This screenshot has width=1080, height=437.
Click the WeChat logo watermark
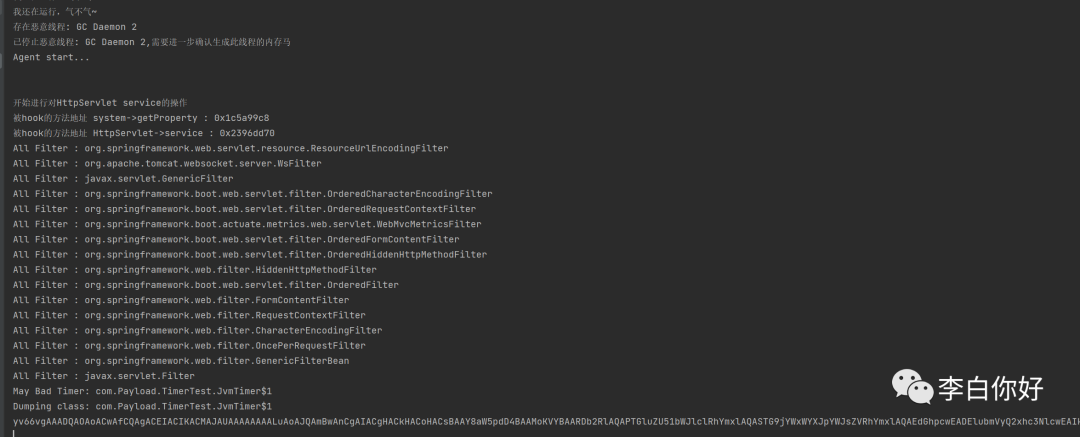click(912, 385)
